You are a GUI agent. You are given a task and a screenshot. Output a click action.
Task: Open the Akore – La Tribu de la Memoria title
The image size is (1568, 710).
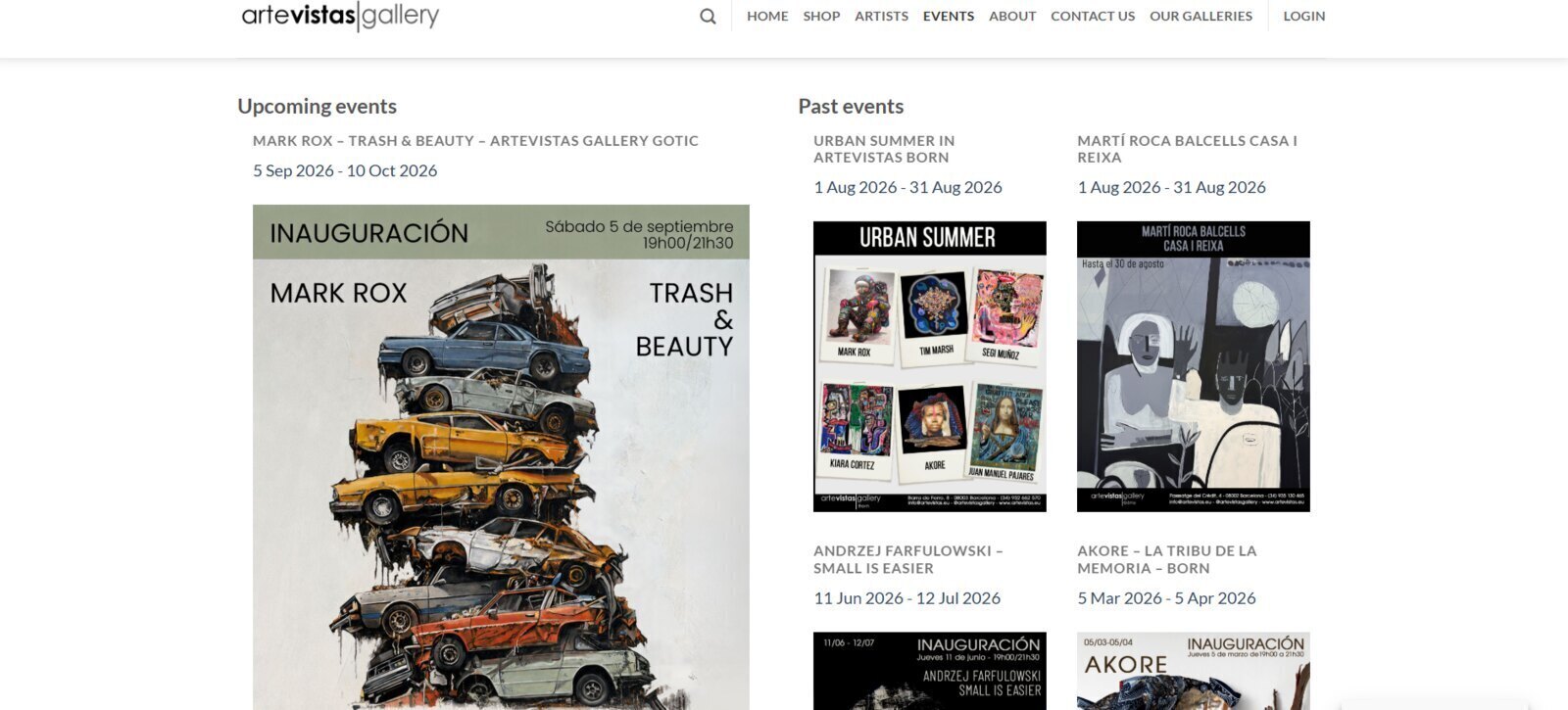1166,559
